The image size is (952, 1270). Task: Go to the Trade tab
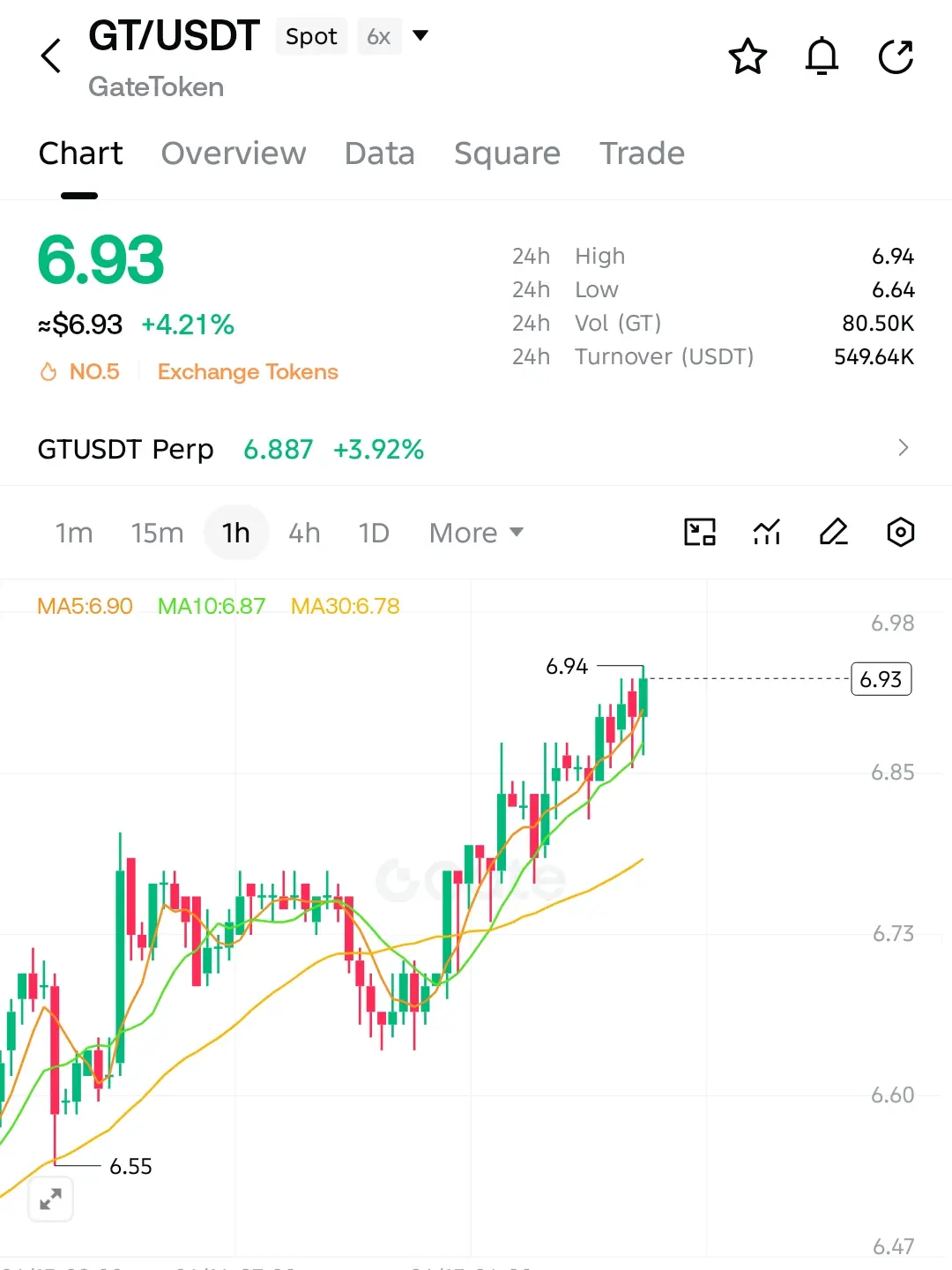tap(642, 153)
